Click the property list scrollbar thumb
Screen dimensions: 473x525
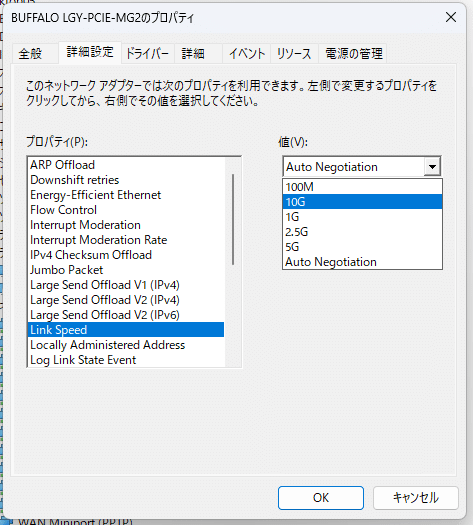pos(233,220)
